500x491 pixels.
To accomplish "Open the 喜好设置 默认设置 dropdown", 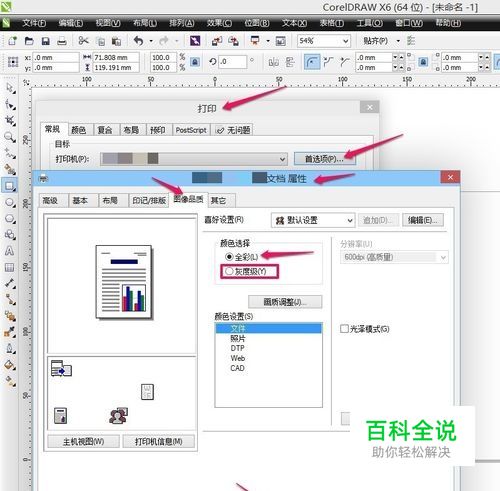I will pyautogui.click(x=313, y=220).
